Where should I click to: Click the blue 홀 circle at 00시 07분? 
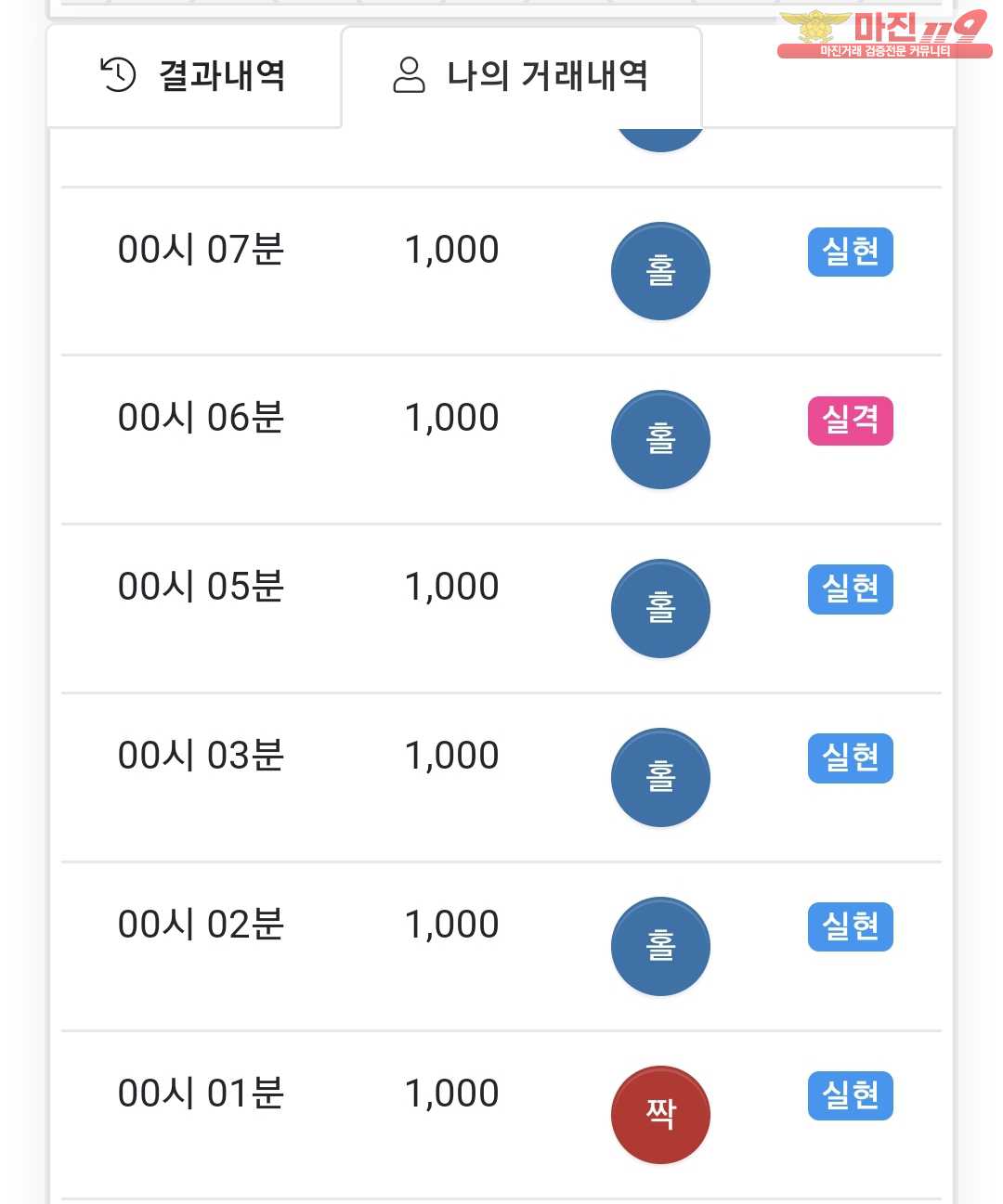pos(660,271)
